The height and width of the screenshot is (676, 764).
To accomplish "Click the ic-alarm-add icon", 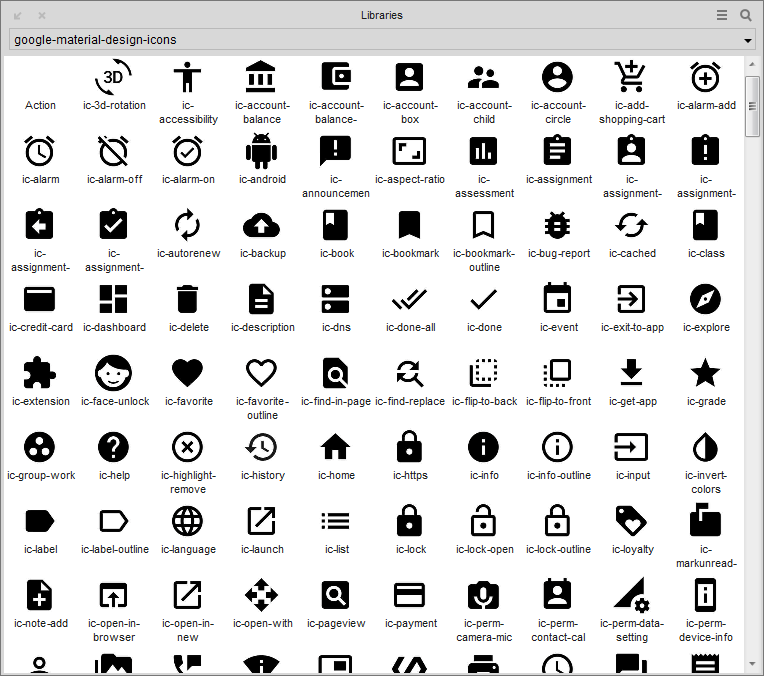I will 706,77.
